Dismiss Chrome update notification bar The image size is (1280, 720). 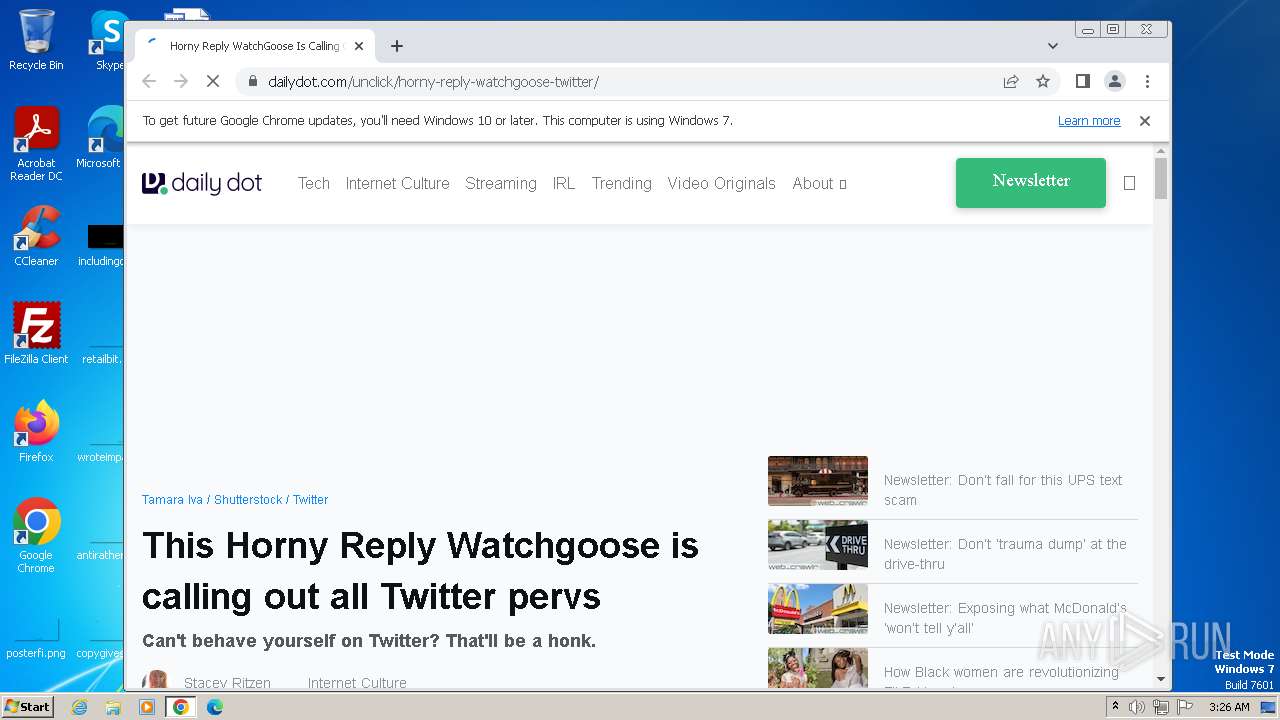(x=1145, y=121)
